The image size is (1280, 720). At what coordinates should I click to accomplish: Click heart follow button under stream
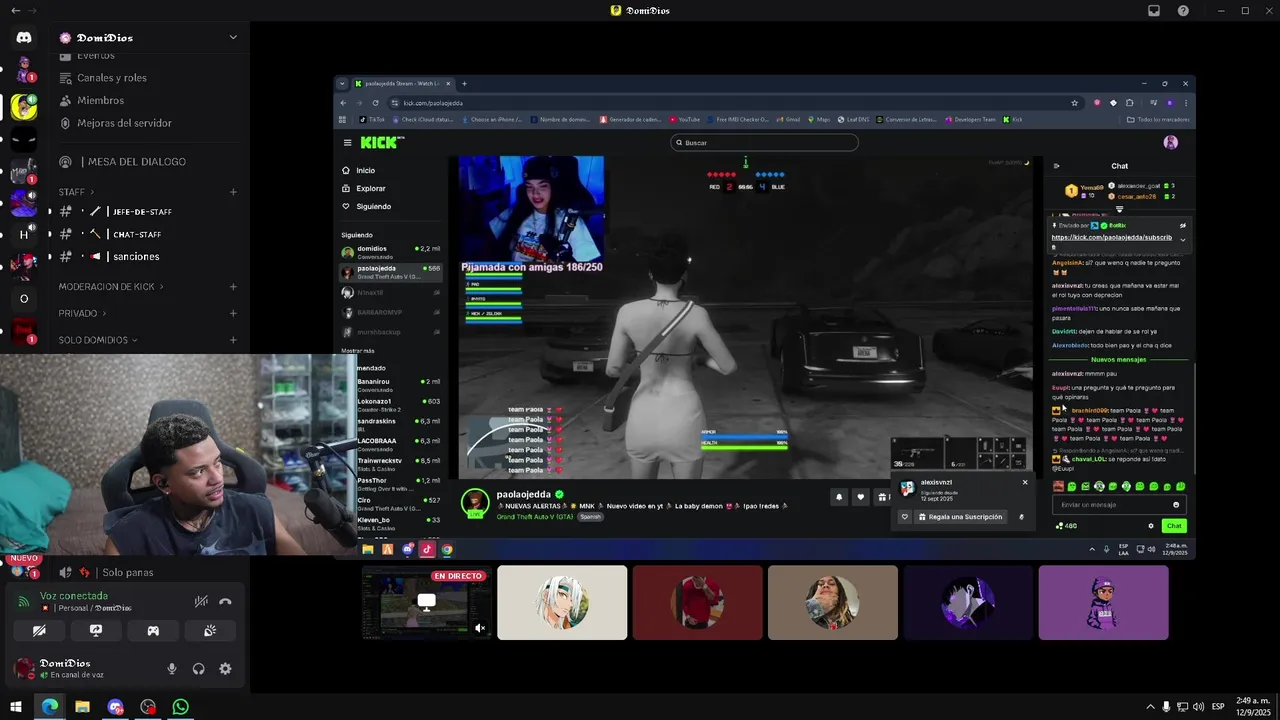point(860,497)
